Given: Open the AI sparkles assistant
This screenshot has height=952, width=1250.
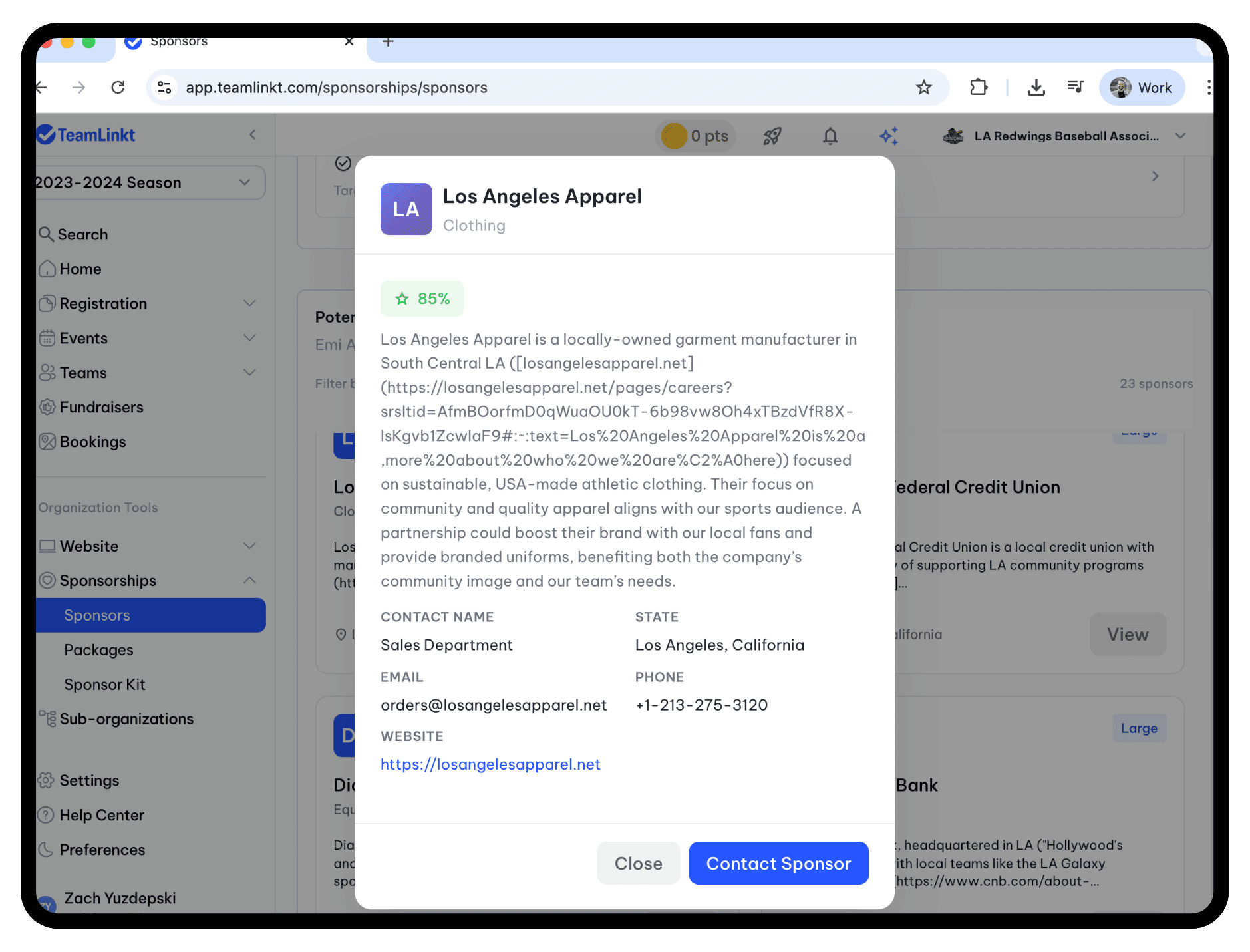Looking at the screenshot, I should [888, 136].
